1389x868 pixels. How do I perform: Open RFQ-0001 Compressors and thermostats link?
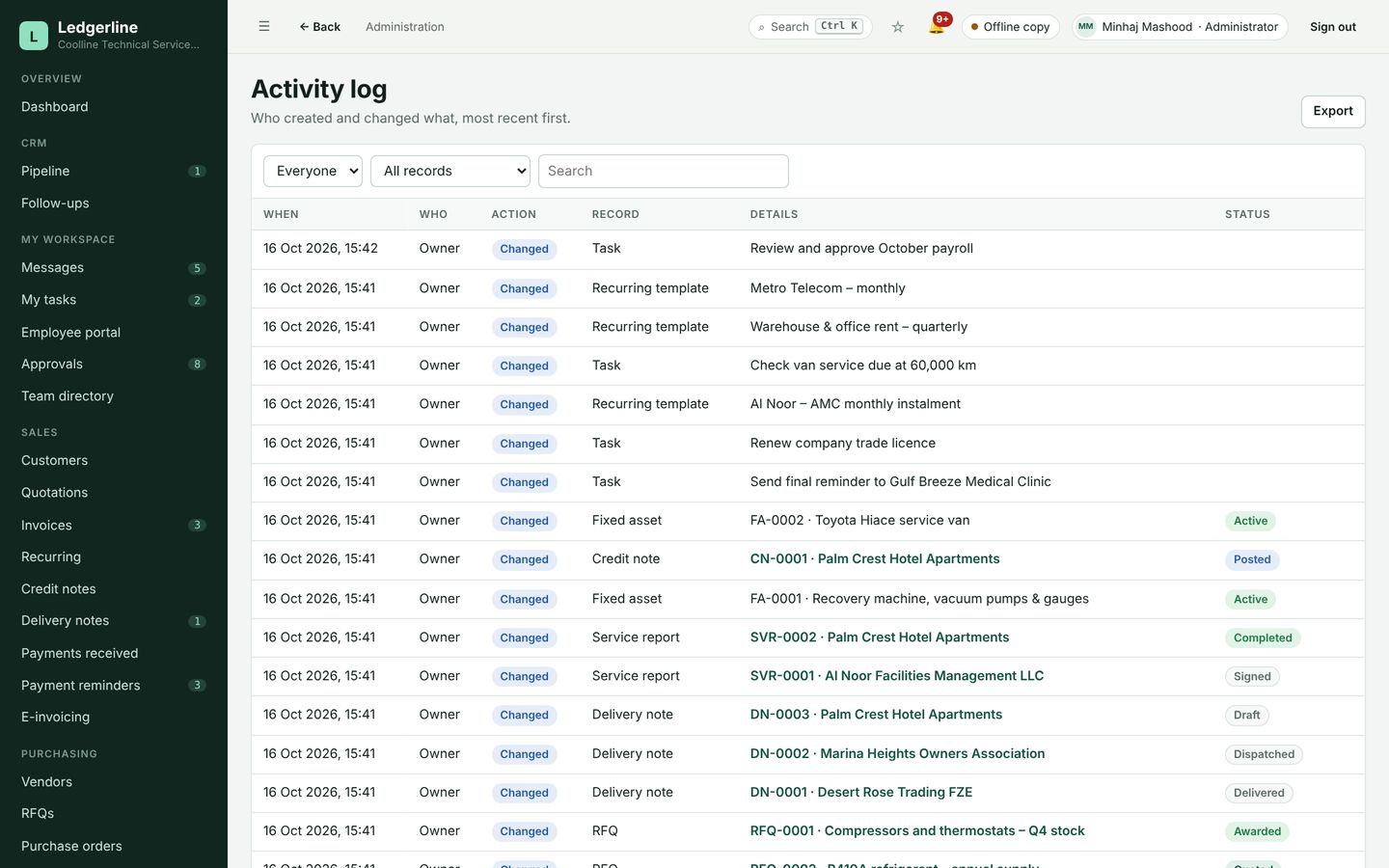tap(917, 831)
